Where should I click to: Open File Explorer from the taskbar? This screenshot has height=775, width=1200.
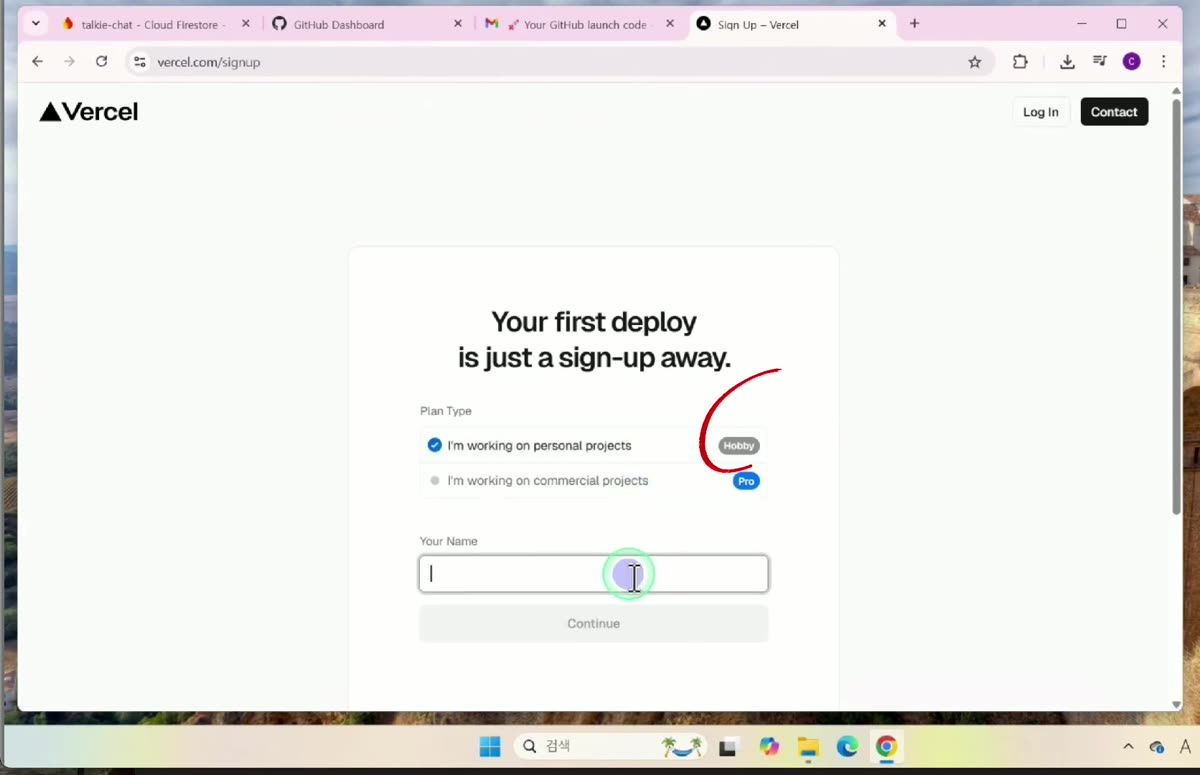808,747
